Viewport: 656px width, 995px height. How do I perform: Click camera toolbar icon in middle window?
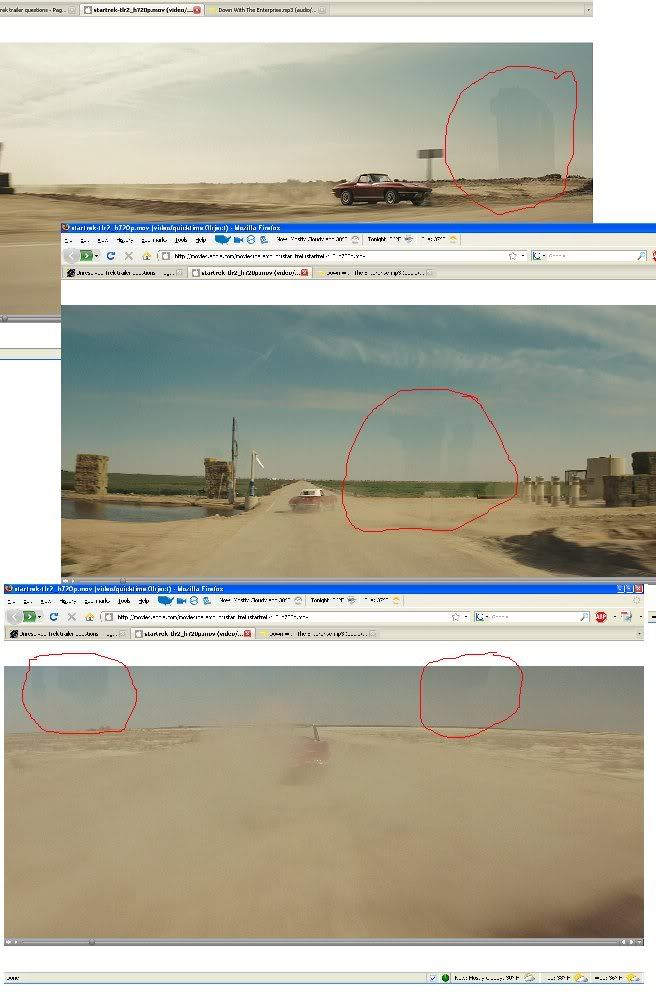click(239, 239)
